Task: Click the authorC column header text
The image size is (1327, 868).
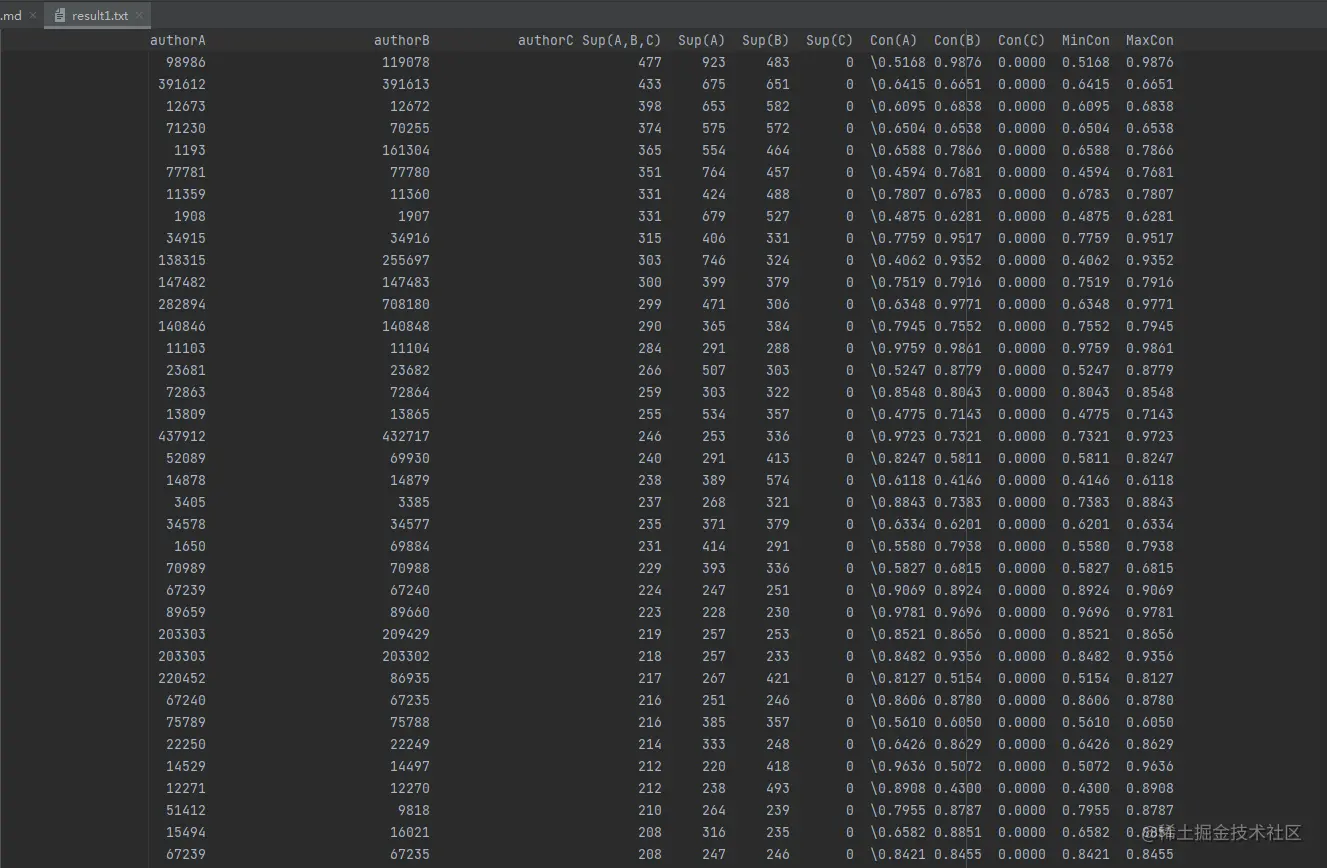Action: 546,40
